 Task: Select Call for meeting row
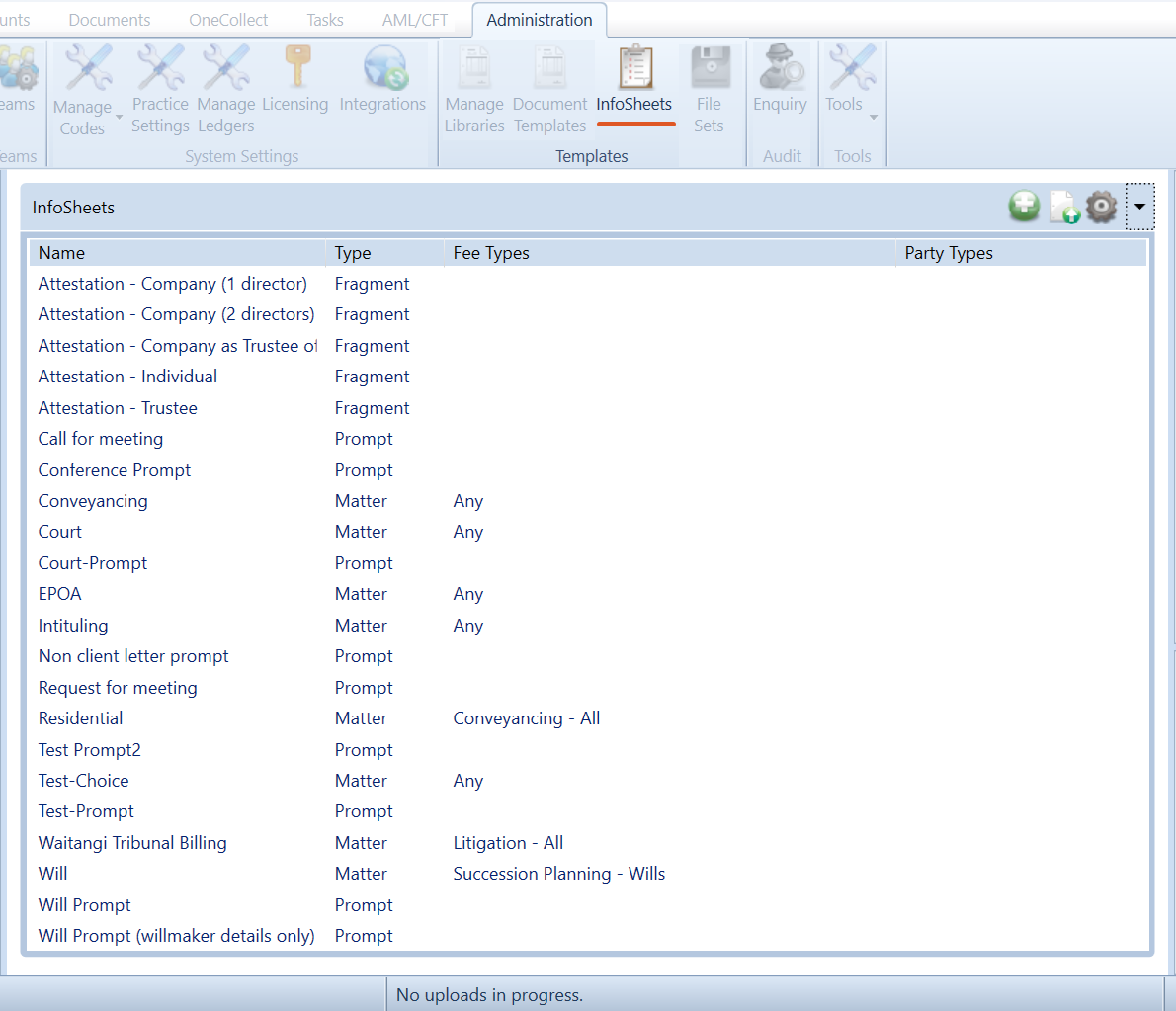tap(588, 439)
